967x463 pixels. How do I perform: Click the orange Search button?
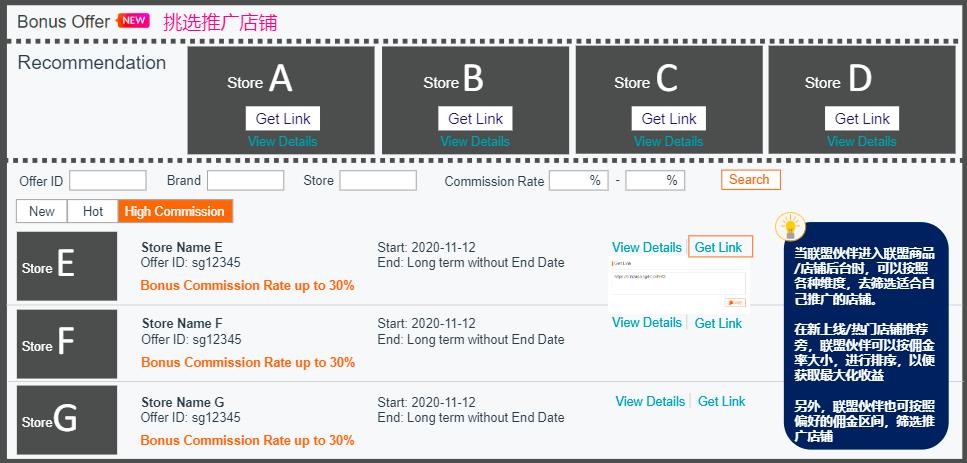(x=751, y=180)
